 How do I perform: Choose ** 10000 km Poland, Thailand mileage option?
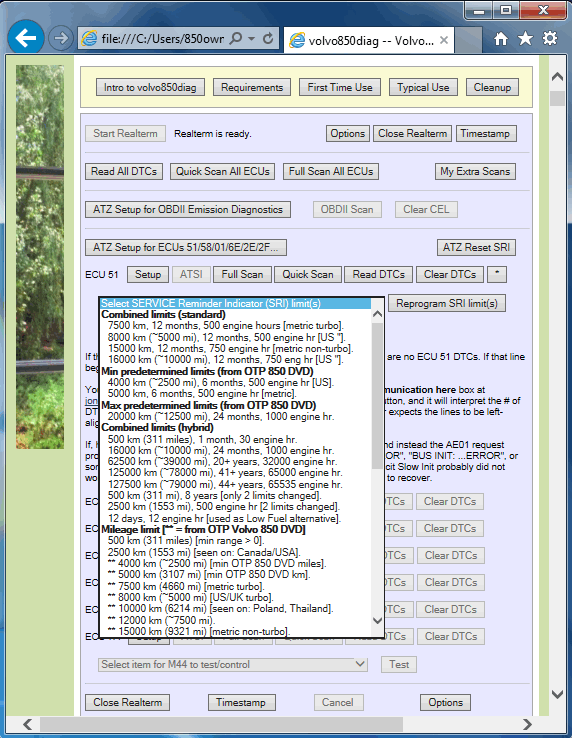pyautogui.click(x=235, y=609)
